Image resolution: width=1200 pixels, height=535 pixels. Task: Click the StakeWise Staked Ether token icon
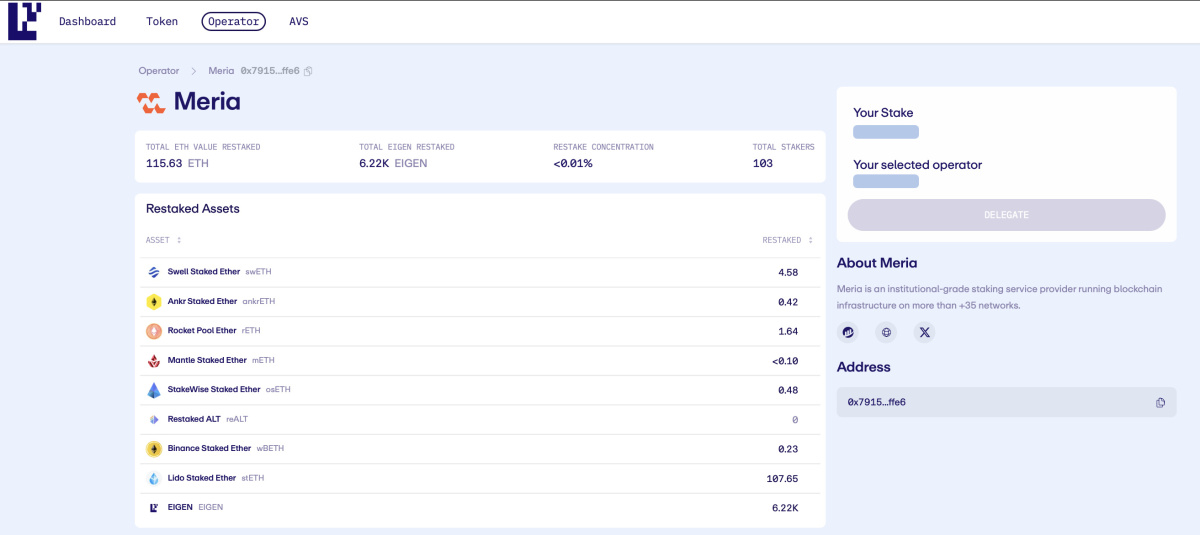(154, 390)
